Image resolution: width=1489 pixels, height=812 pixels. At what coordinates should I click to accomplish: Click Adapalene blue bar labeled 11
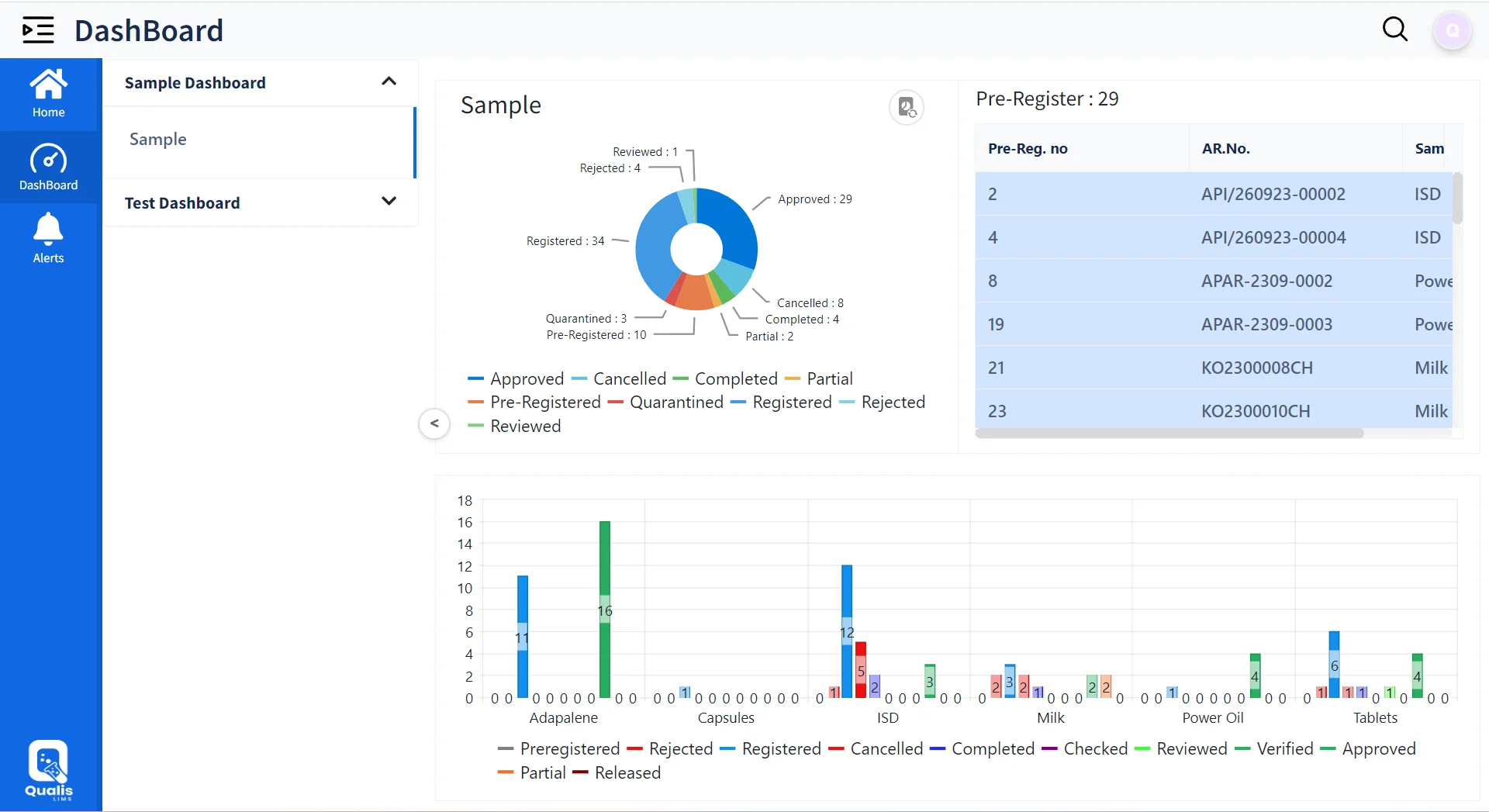[x=523, y=637]
